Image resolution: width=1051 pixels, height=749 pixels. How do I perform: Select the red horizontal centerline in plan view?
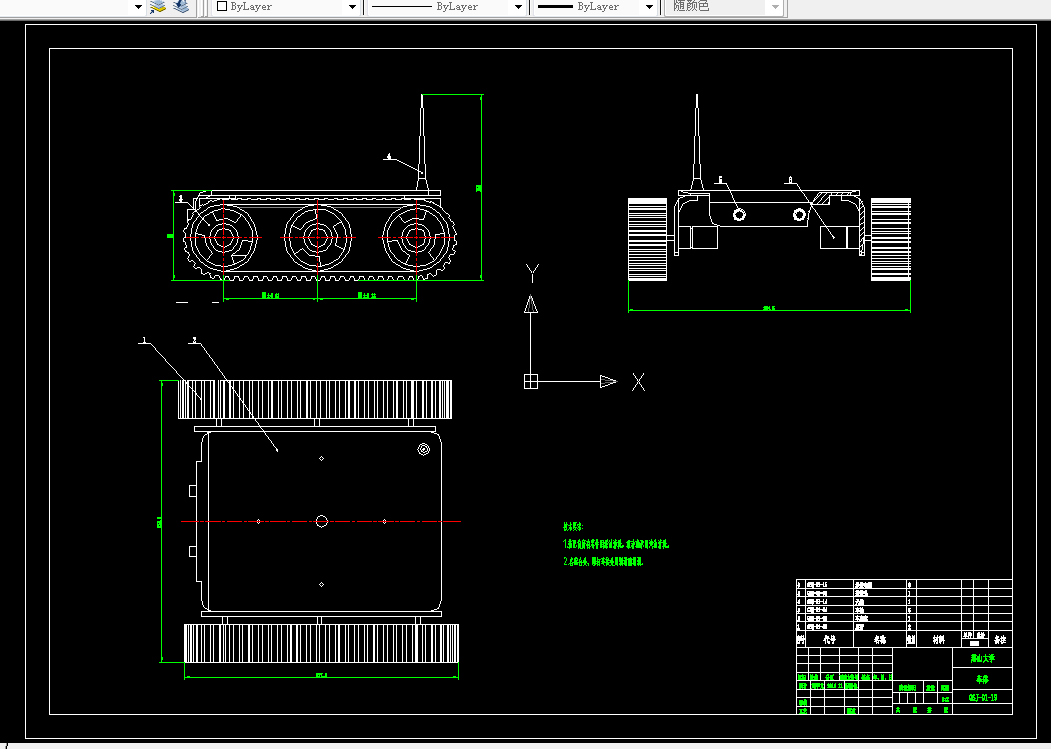[321, 521]
